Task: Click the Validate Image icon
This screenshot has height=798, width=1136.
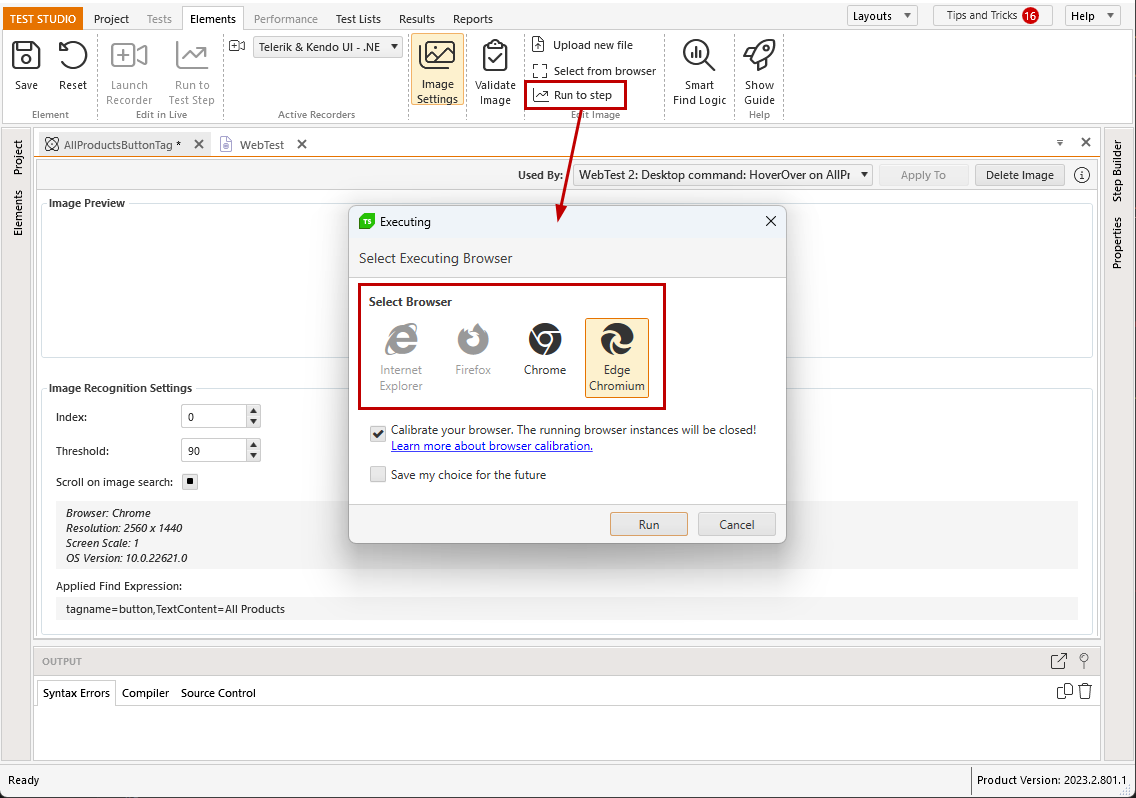Action: point(496,56)
